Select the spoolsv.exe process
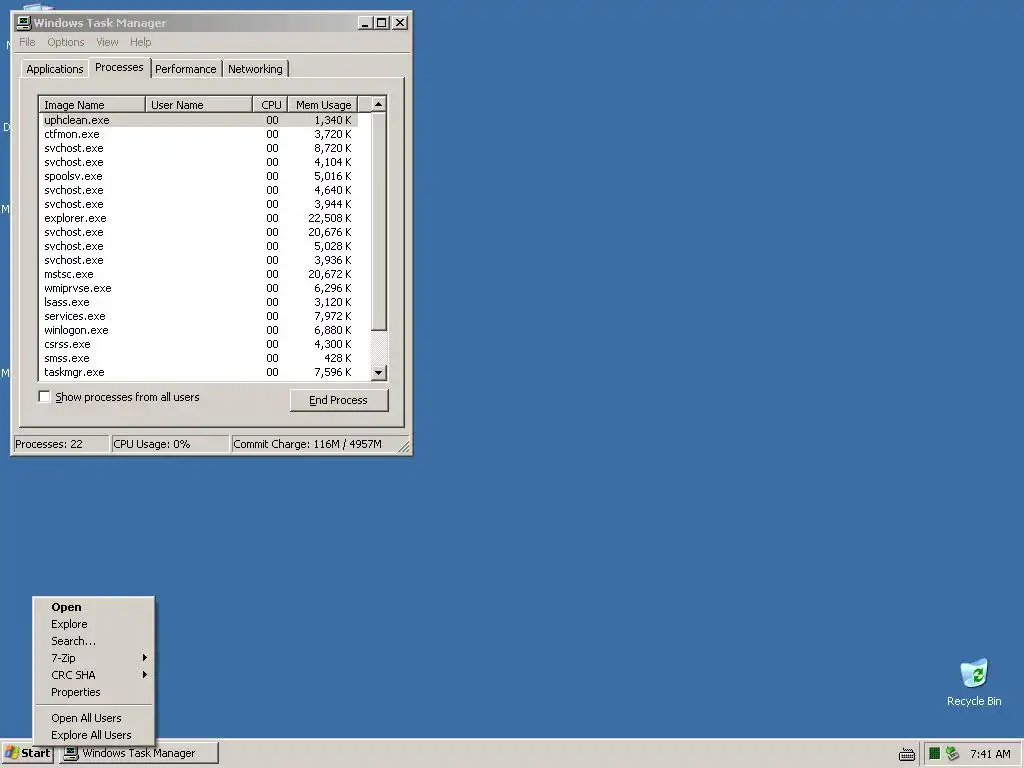Image resolution: width=1024 pixels, height=768 pixels. (x=199, y=176)
